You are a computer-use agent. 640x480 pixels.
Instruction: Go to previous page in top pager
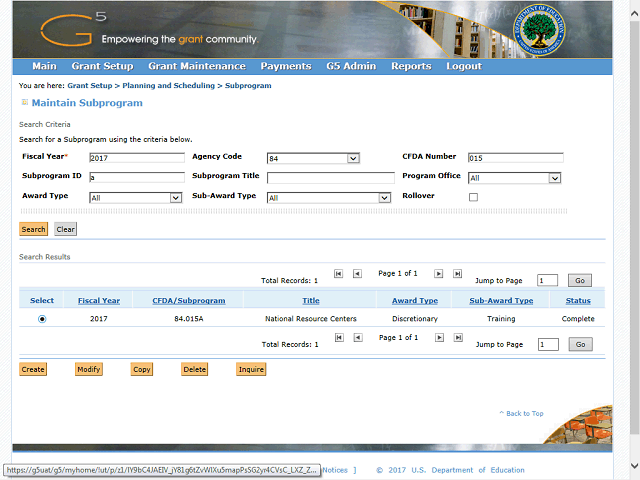point(357,273)
